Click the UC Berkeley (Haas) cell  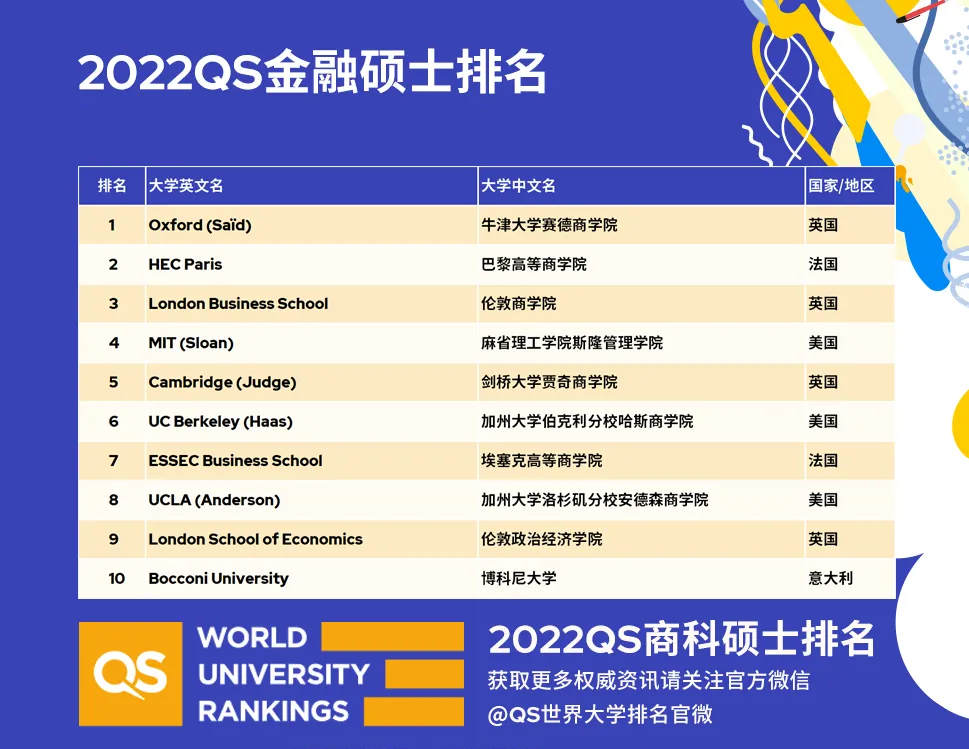pyautogui.click(x=311, y=421)
